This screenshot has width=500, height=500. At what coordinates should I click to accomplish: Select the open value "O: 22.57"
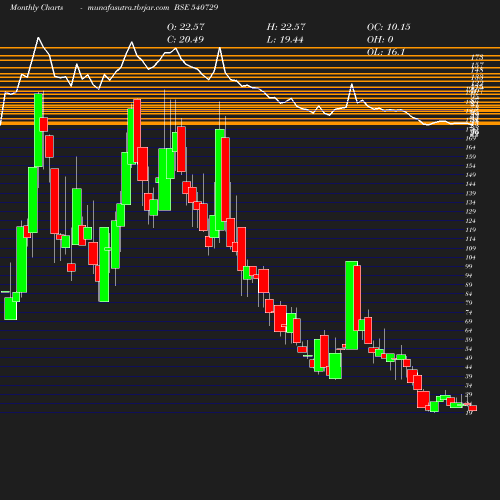coord(186,27)
